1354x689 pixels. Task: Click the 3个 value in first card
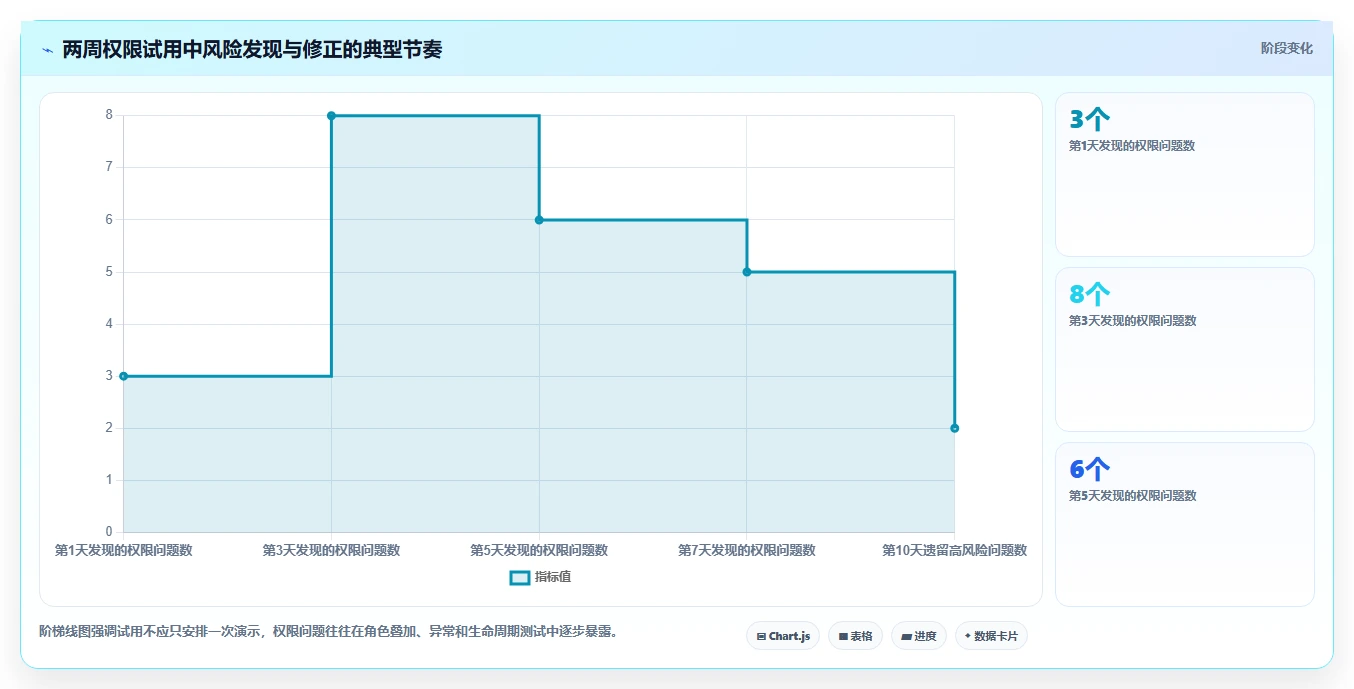click(1089, 120)
